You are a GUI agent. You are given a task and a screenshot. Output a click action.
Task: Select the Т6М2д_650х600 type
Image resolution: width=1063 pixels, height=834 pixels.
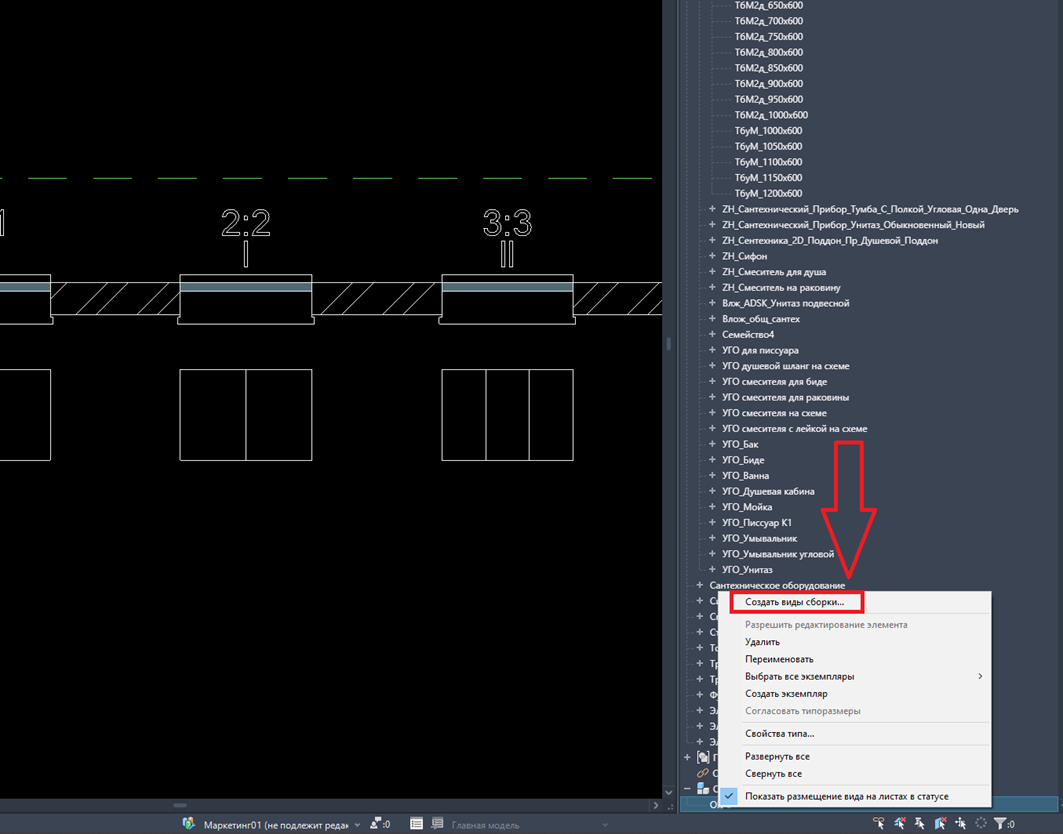pos(769,5)
